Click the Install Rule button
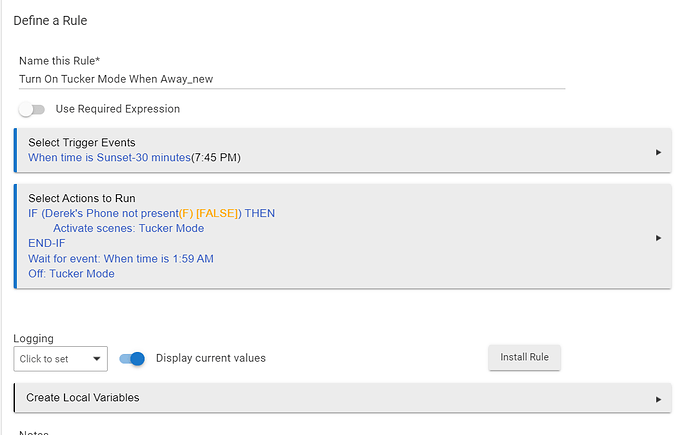Viewport: 690px width, 435px height. click(x=524, y=357)
